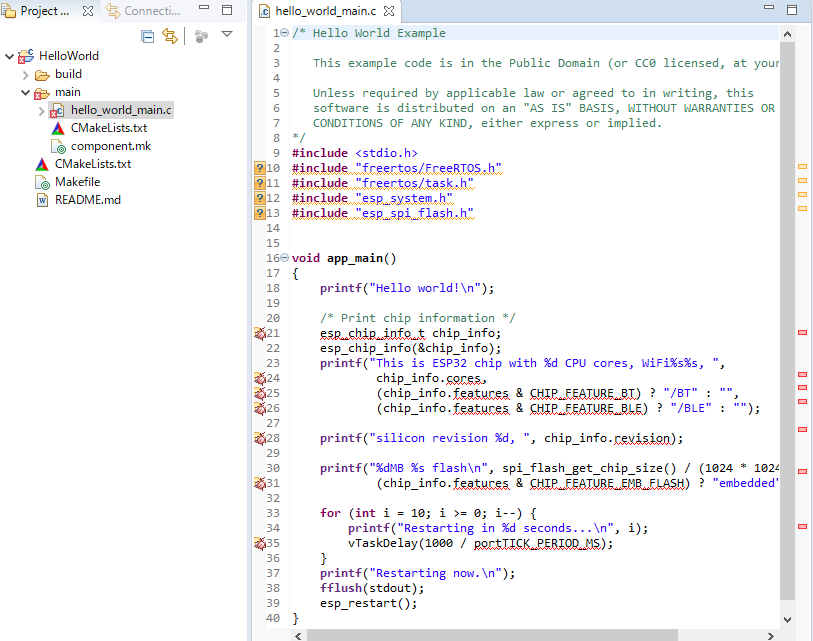Click the Collapse All icon in Project Explorer
The image size is (813, 641).
pyautogui.click(x=147, y=36)
